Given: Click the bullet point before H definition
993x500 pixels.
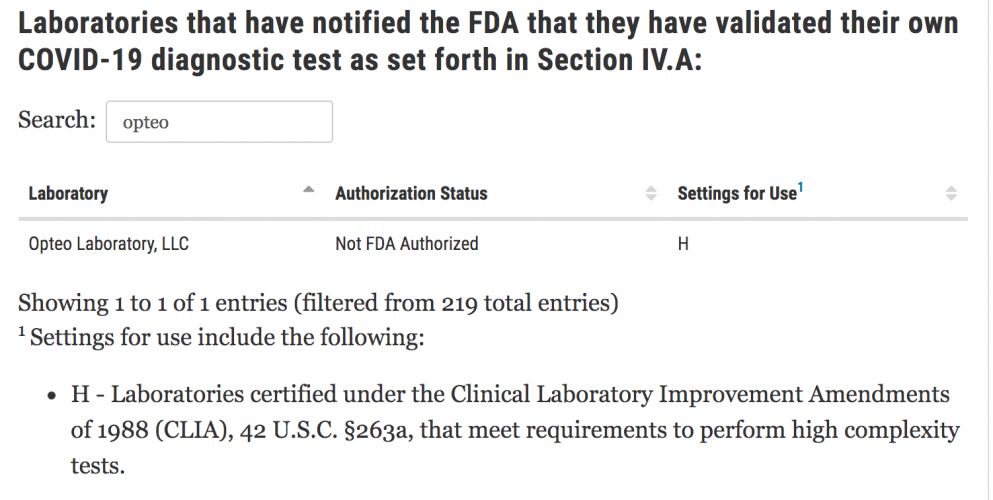Looking at the screenshot, I should click(53, 395).
